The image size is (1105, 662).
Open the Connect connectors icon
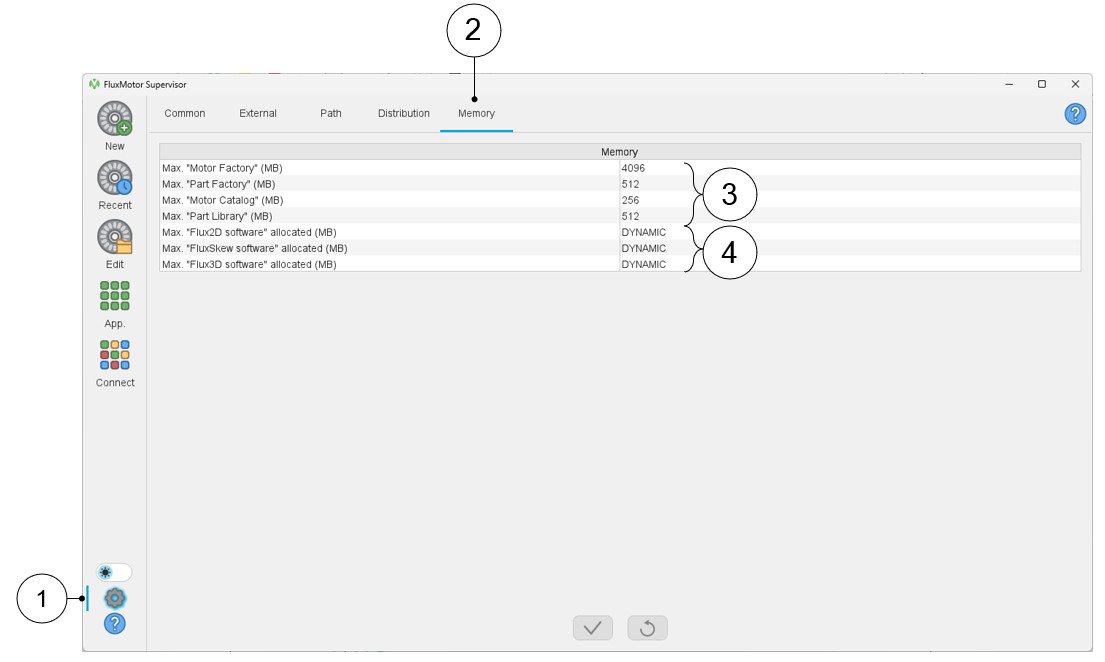[115, 355]
